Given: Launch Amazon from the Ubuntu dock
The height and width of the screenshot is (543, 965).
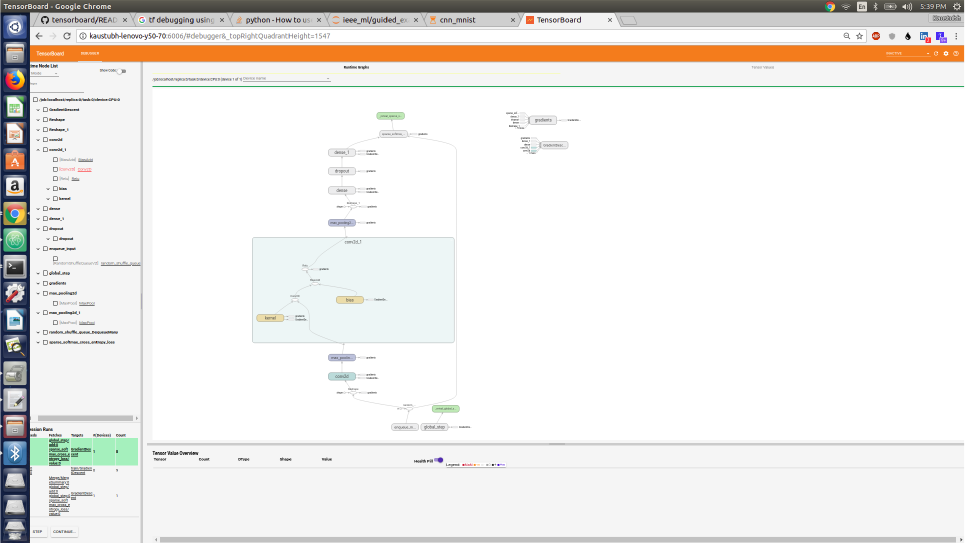Looking at the screenshot, I should coord(15,187).
